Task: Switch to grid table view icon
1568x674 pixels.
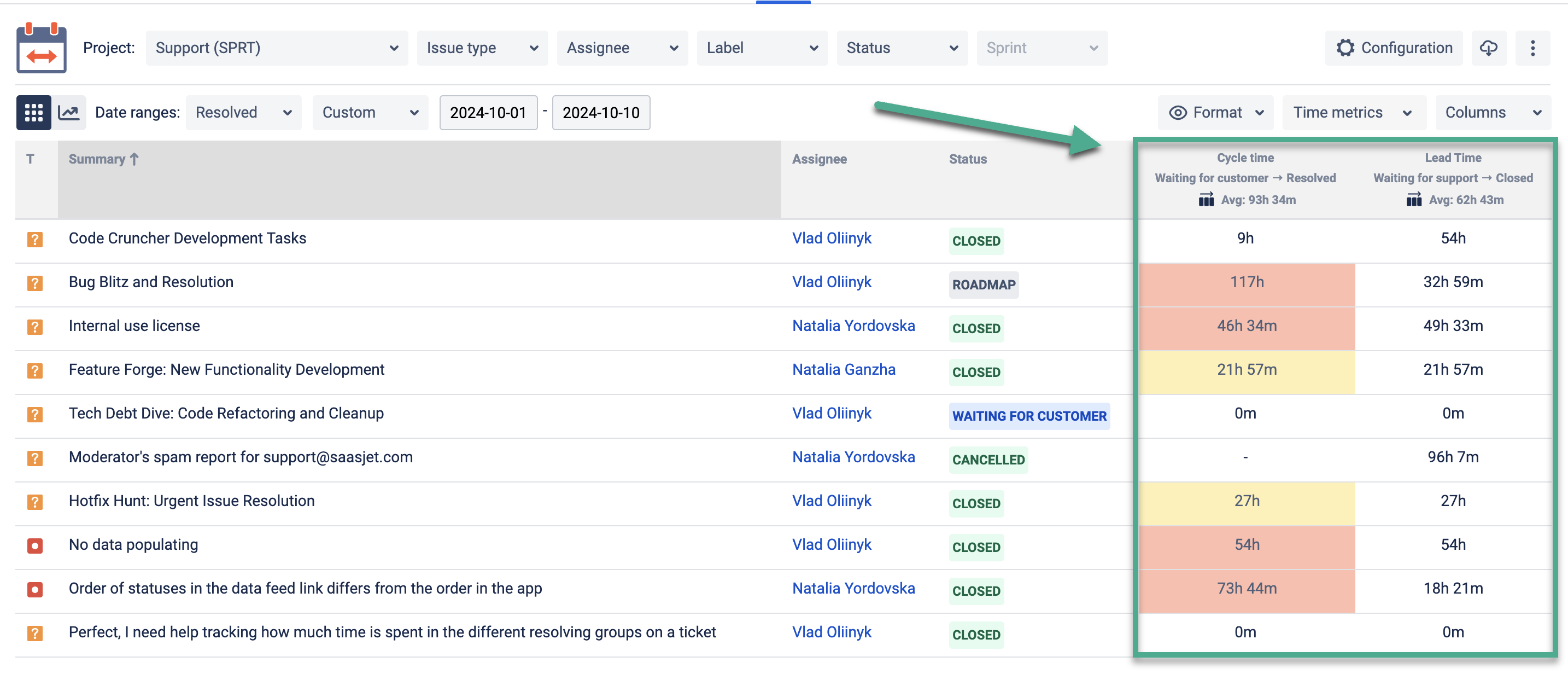Action: pyautogui.click(x=33, y=113)
